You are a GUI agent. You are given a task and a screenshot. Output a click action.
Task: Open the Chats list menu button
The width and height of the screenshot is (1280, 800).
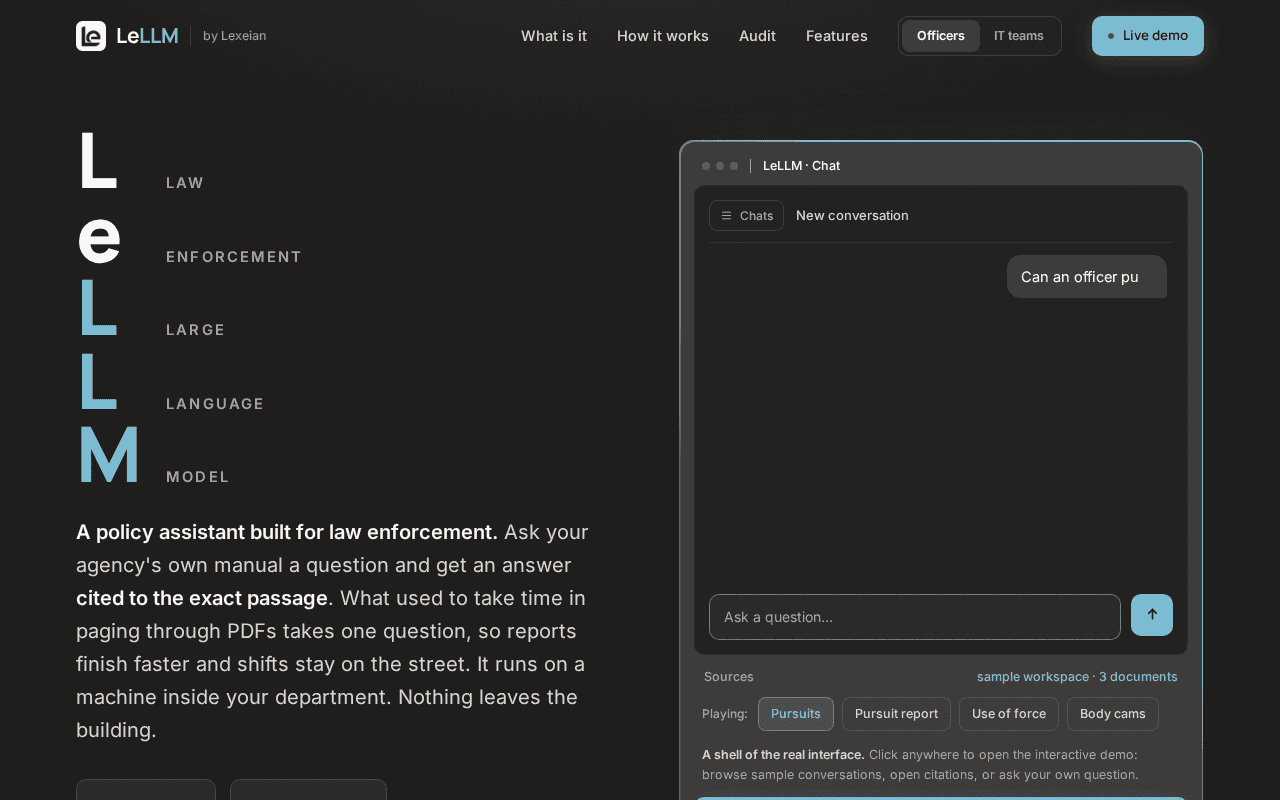[x=746, y=216]
